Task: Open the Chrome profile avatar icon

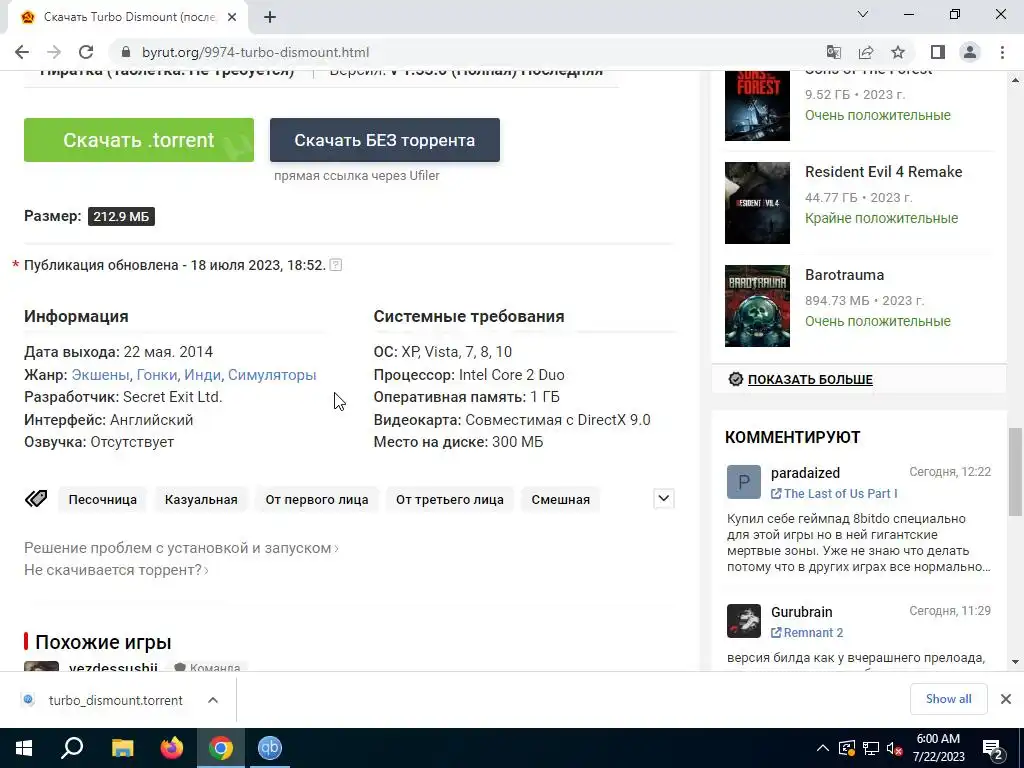Action: [x=970, y=52]
